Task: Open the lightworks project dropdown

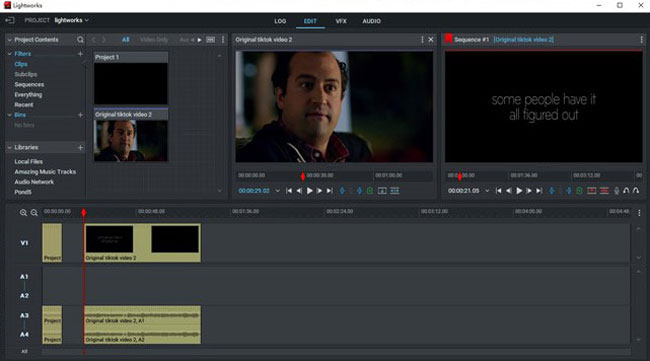Action: click(72, 20)
